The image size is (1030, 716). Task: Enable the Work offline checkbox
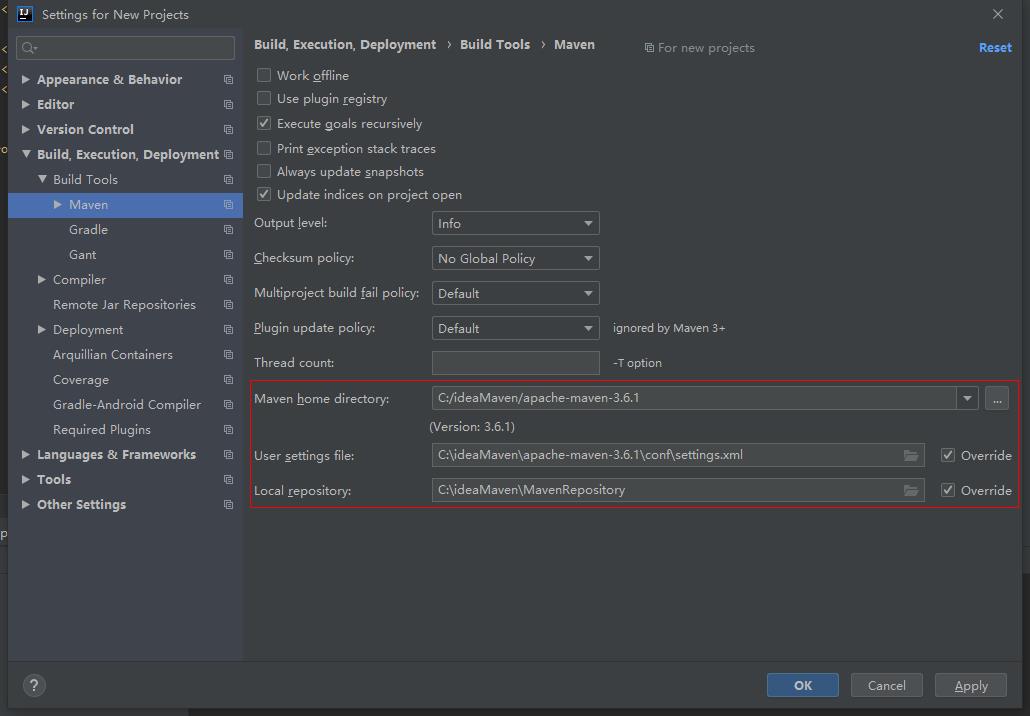[x=264, y=75]
